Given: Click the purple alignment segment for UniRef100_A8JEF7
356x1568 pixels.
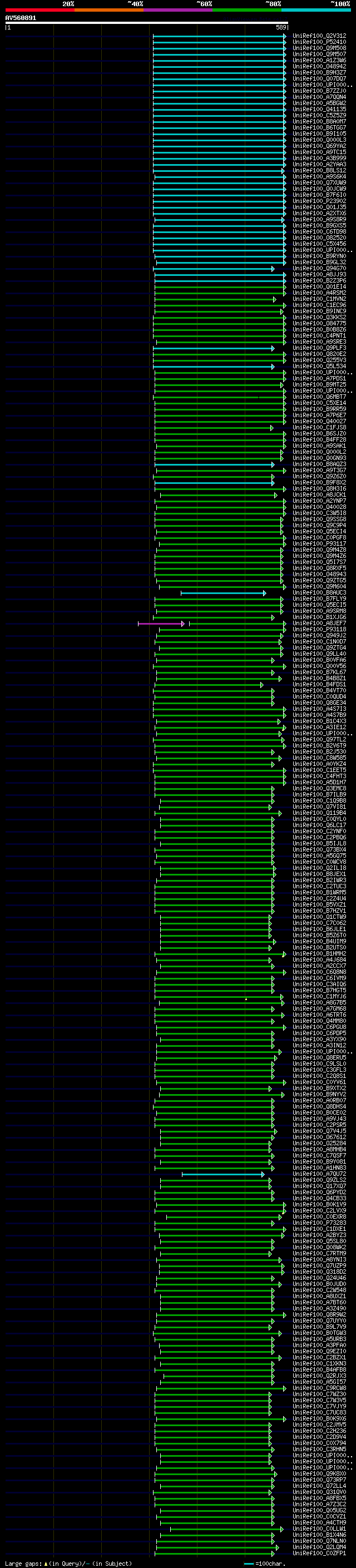Looking at the screenshot, I should click(161, 624).
